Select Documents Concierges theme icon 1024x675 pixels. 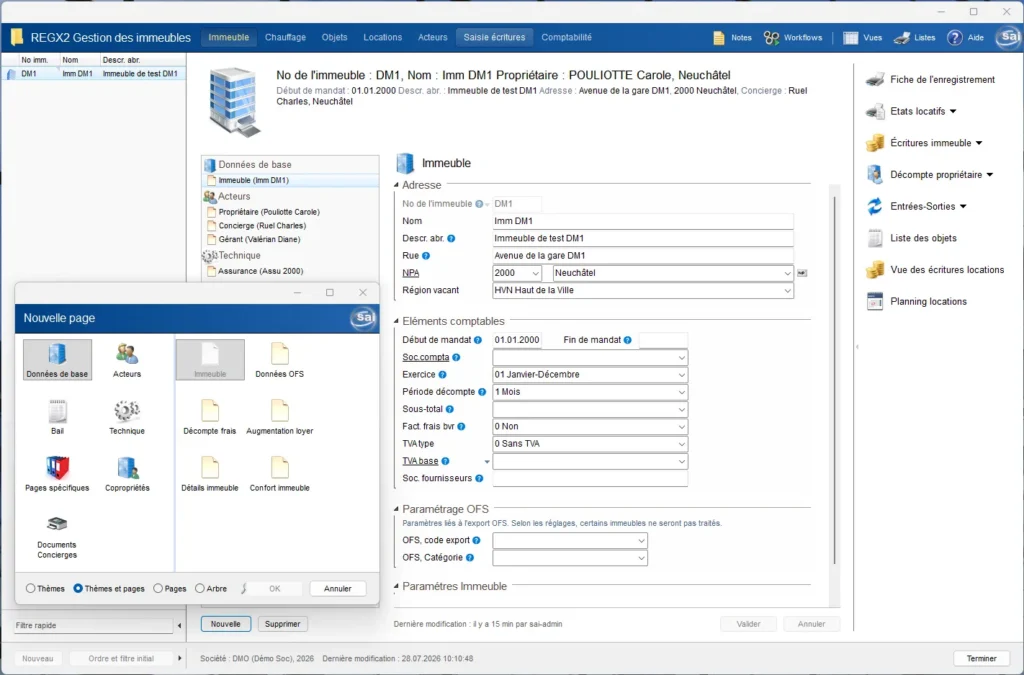[57, 535]
